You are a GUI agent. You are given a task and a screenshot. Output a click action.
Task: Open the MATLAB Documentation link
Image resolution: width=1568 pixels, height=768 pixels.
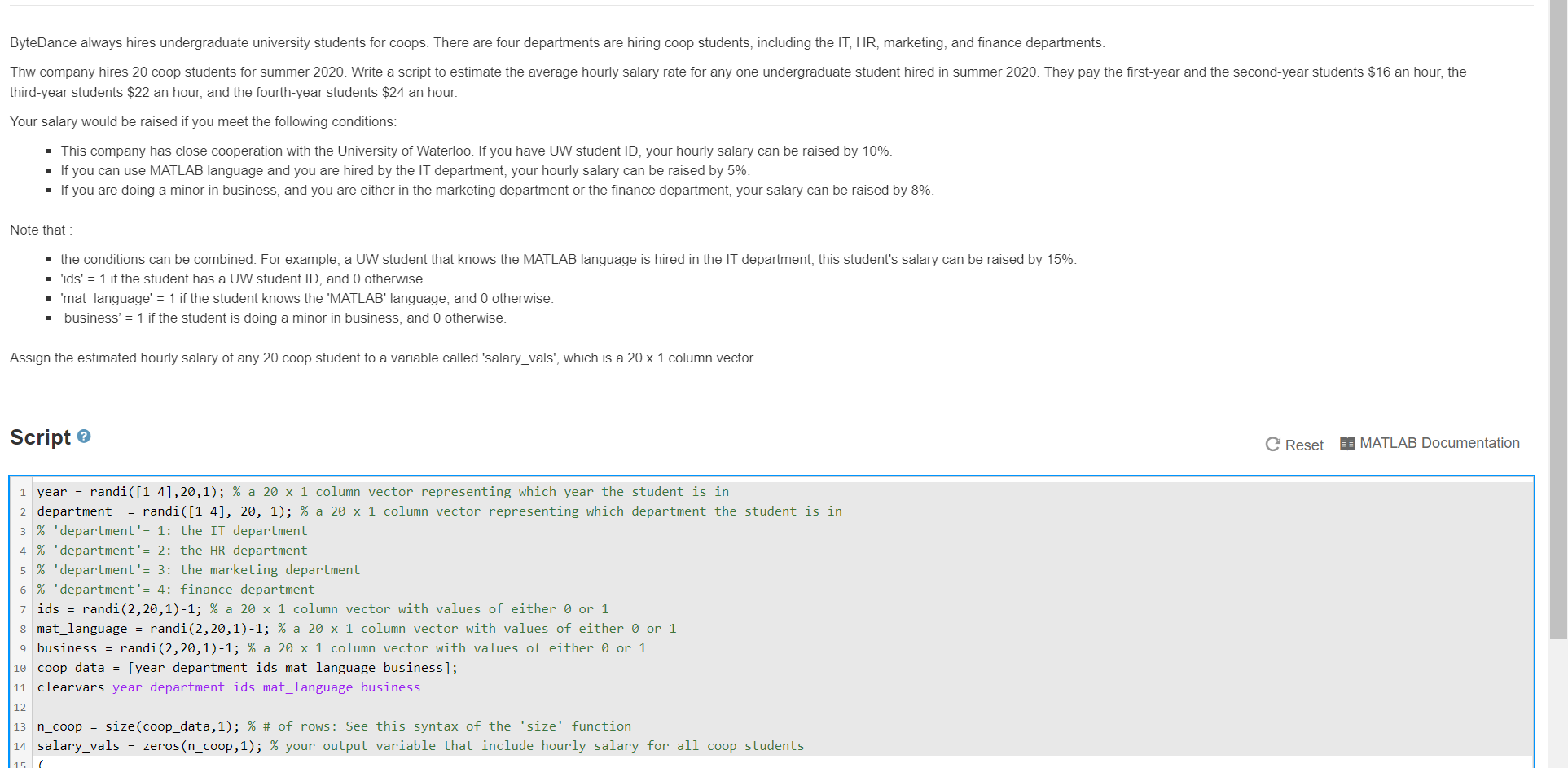pos(1439,443)
